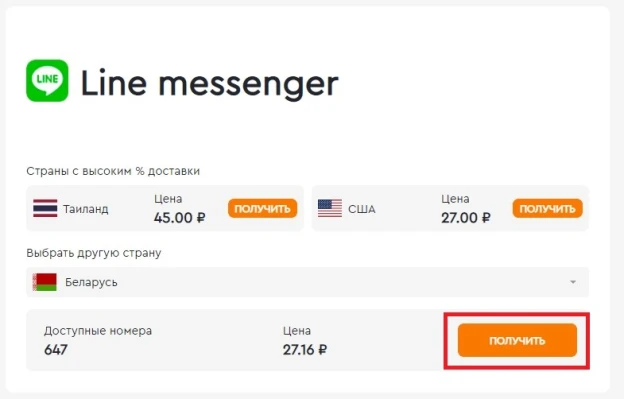Select the США country label

[x=362, y=209]
